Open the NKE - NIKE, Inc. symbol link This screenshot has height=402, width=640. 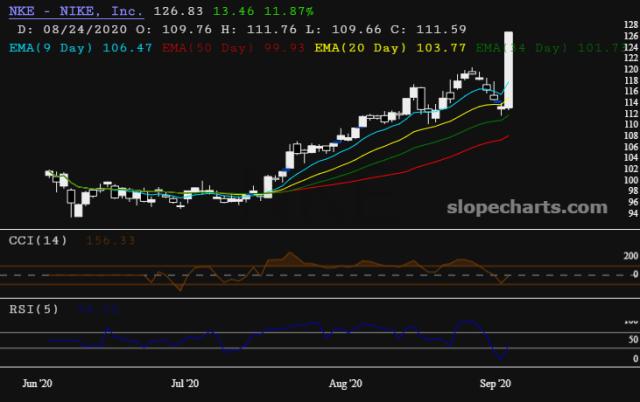pos(76,11)
